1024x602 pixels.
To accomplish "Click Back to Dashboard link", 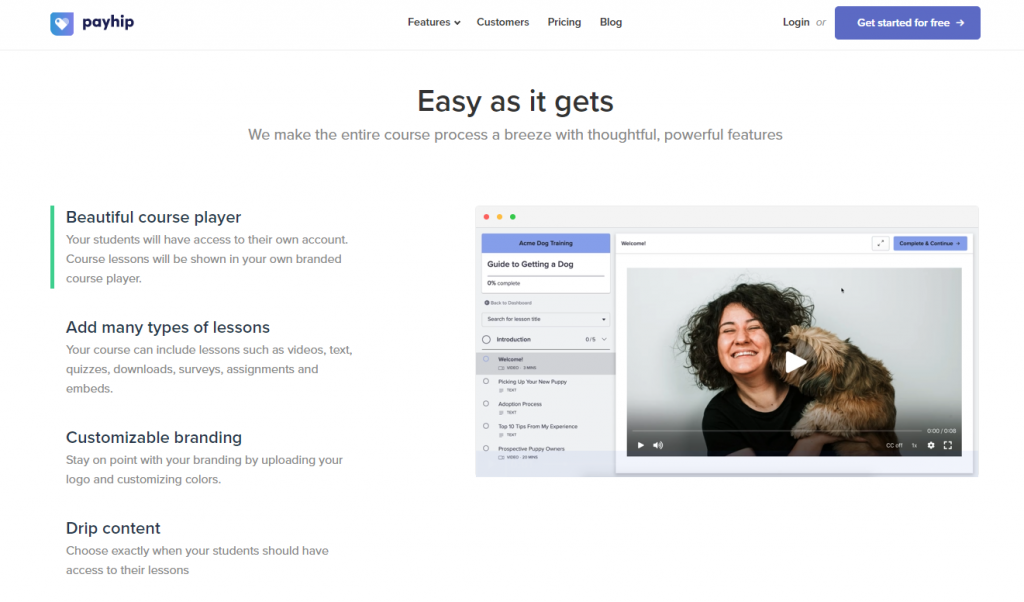I will click(x=508, y=303).
